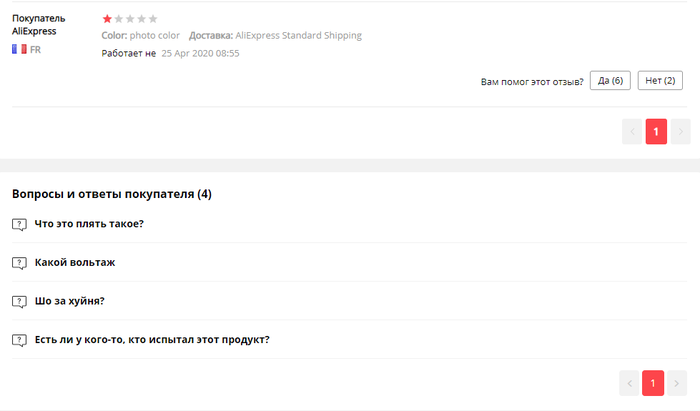Screen dimensions: 700x411
Task: Mark review as helpful with 'Да (6)'
Action: pos(610,81)
